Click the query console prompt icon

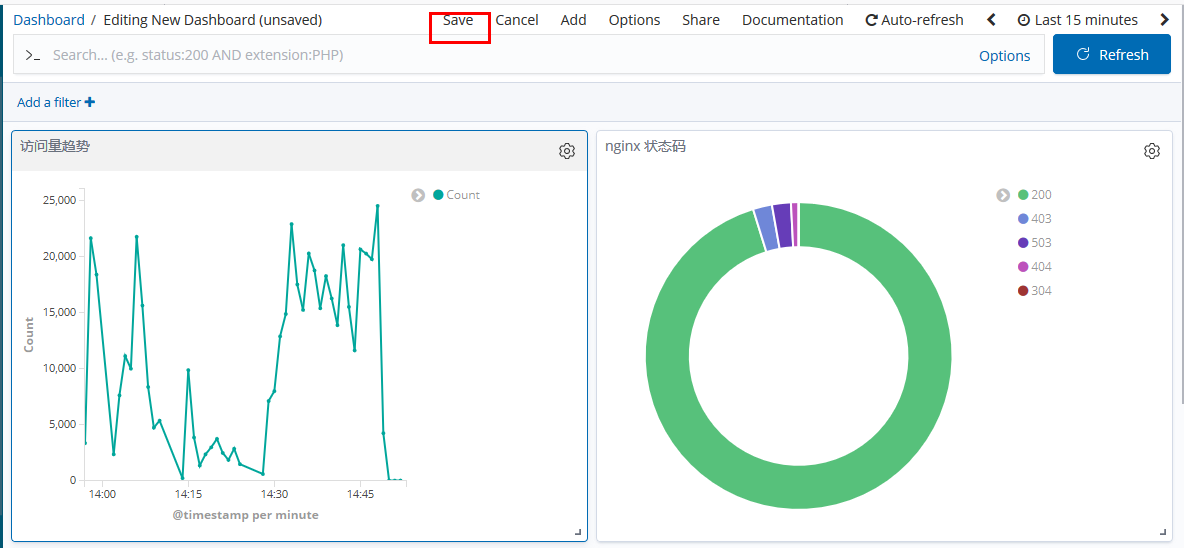[32, 55]
